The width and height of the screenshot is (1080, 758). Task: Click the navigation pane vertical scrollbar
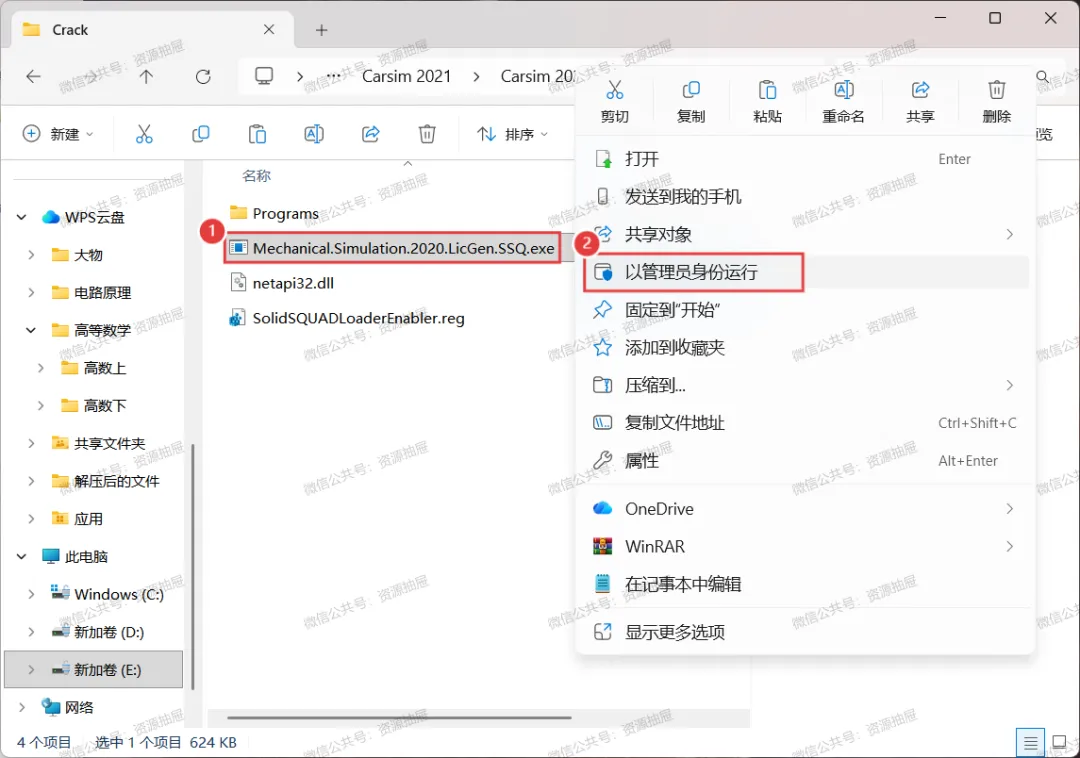click(193, 566)
